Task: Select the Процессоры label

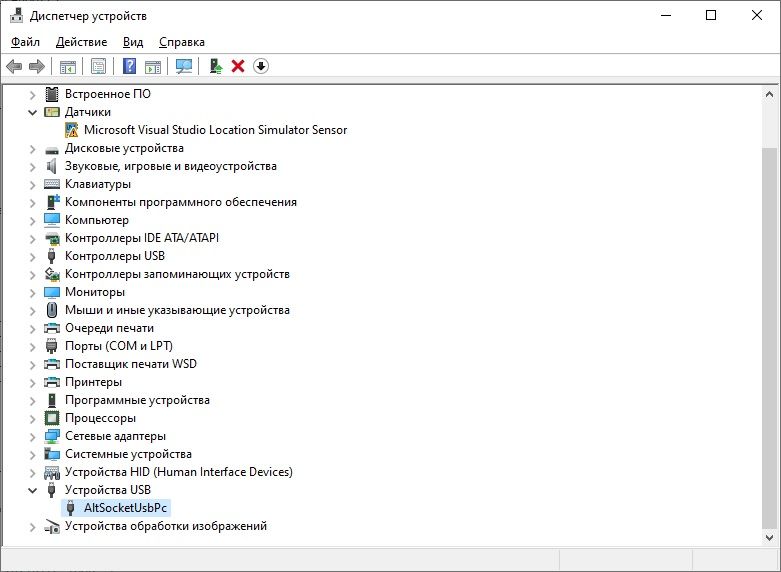Action: (x=100, y=418)
